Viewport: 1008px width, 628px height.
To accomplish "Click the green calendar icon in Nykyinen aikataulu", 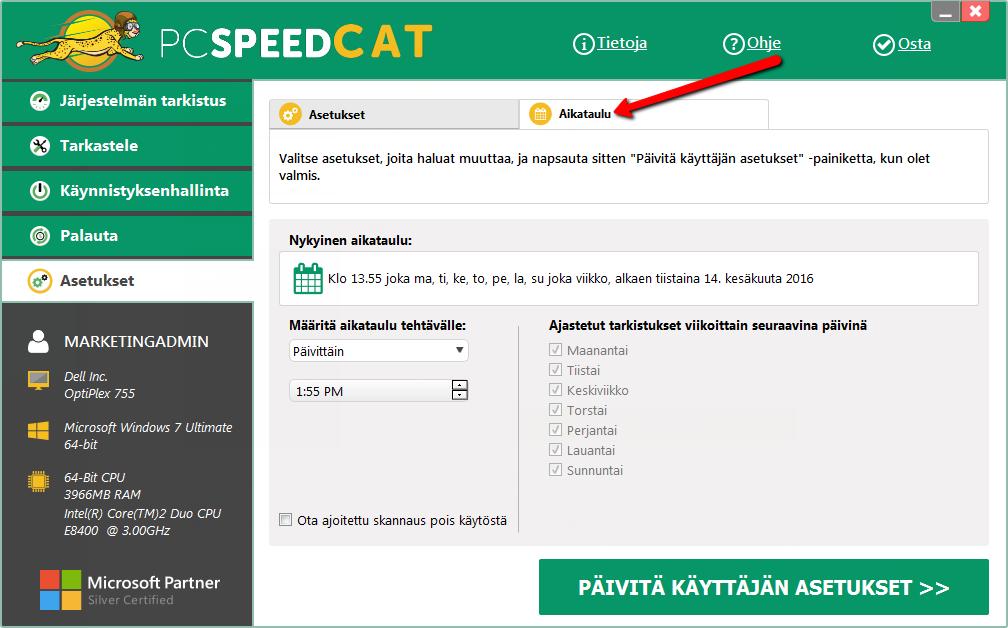I will pyautogui.click(x=308, y=278).
